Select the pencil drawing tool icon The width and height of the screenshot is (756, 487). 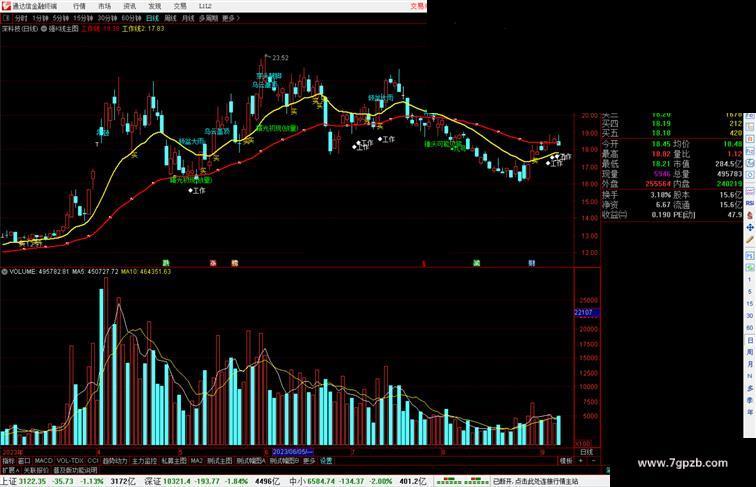click(750, 240)
